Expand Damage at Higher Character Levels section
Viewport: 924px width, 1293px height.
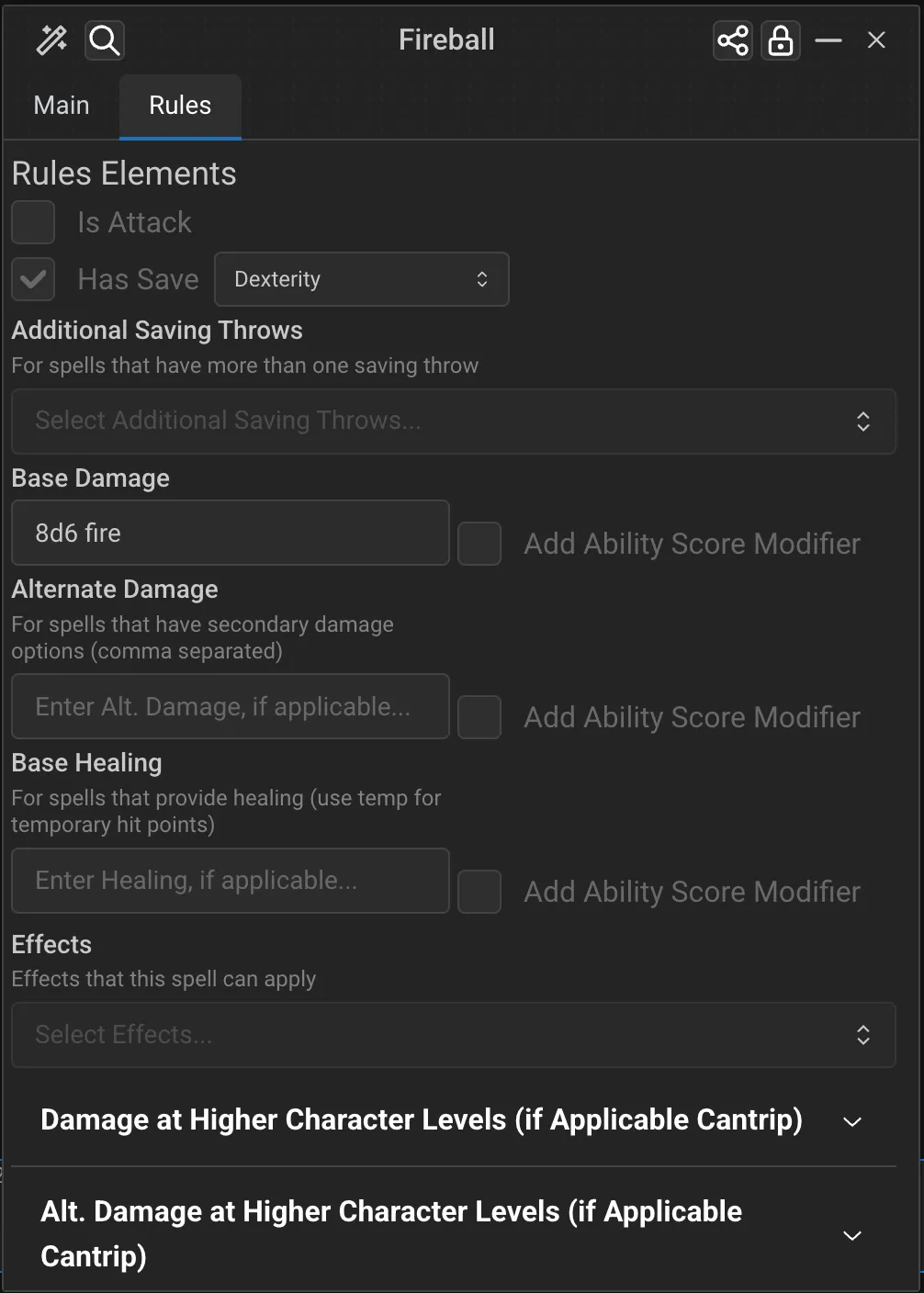point(851,1121)
